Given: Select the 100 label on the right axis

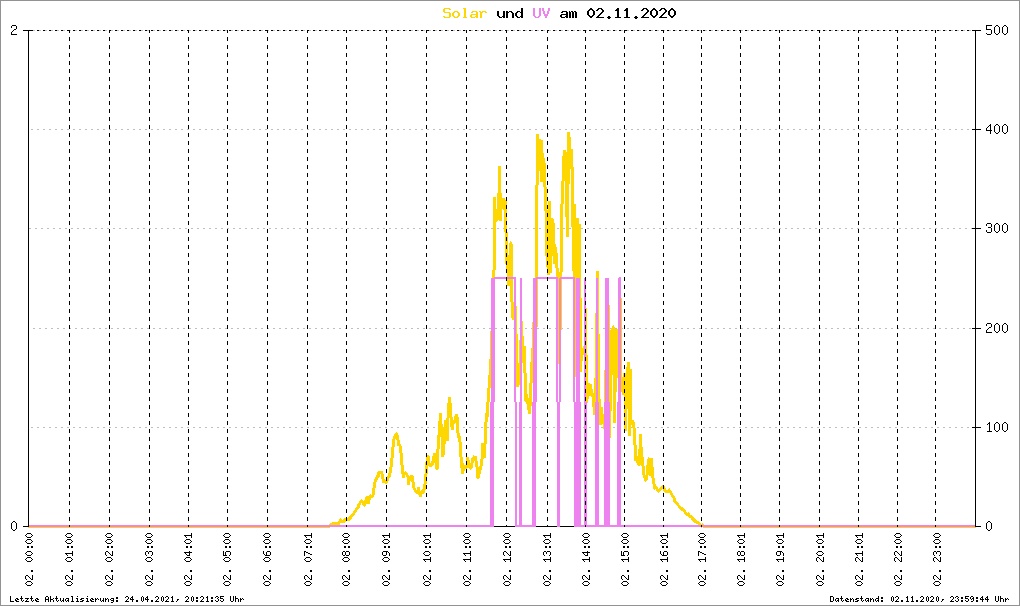Looking at the screenshot, I should [x=994, y=427].
